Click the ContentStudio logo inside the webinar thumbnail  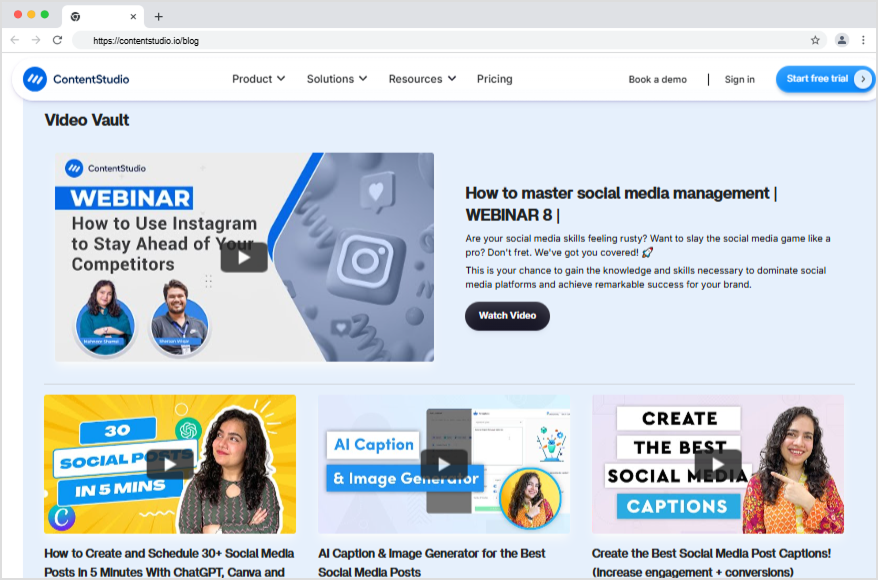click(105, 168)
